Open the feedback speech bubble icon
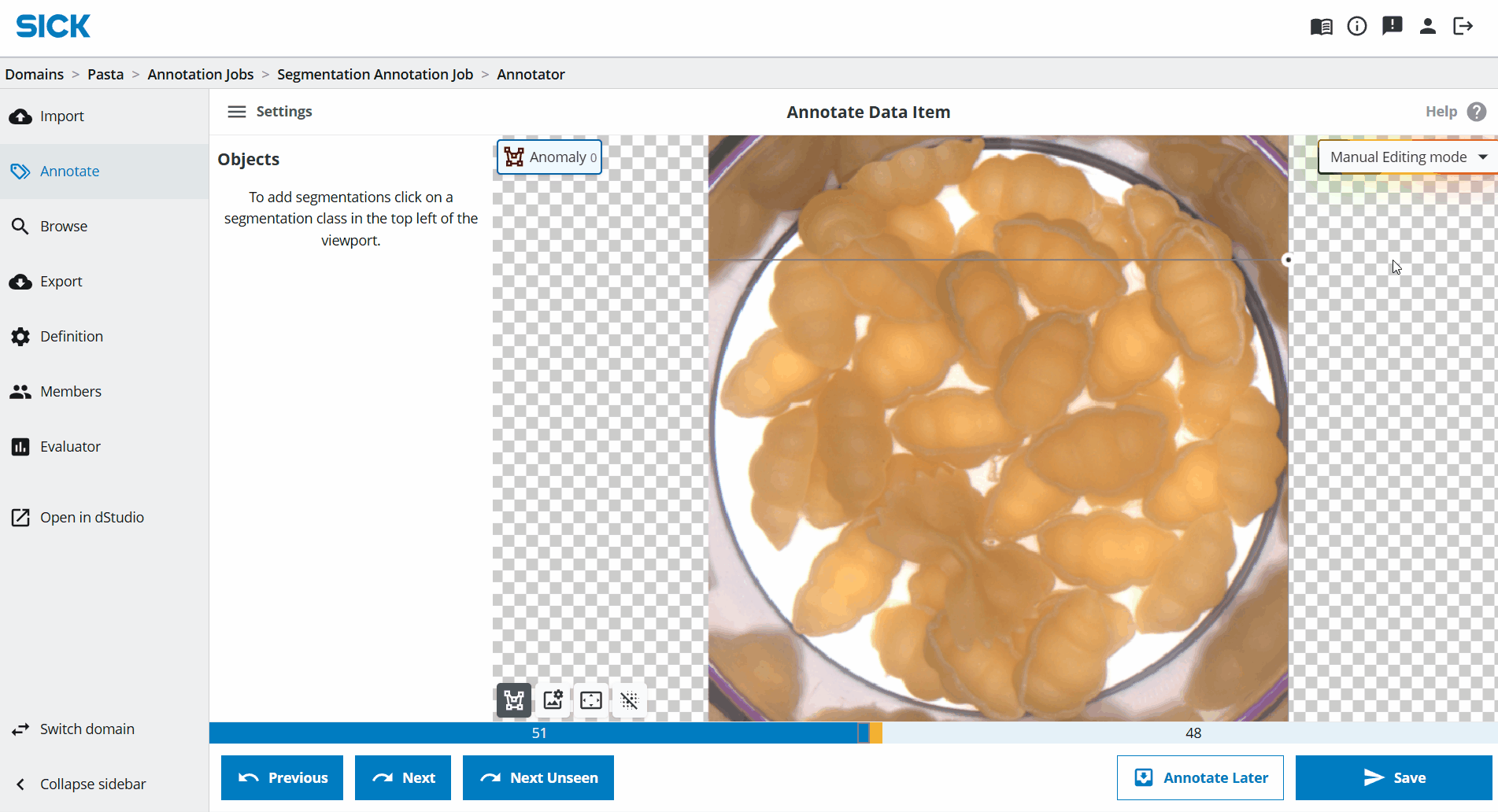The height and width of the screenshot is (812, 1498). click(x=1393, y=26)
